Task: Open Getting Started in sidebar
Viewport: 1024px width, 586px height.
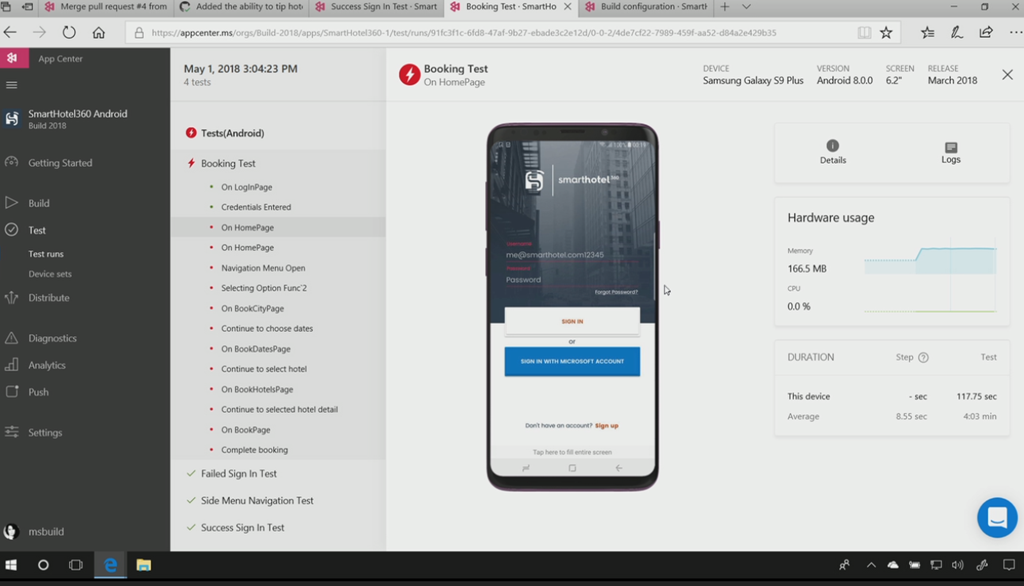Action: coord(60,163)
